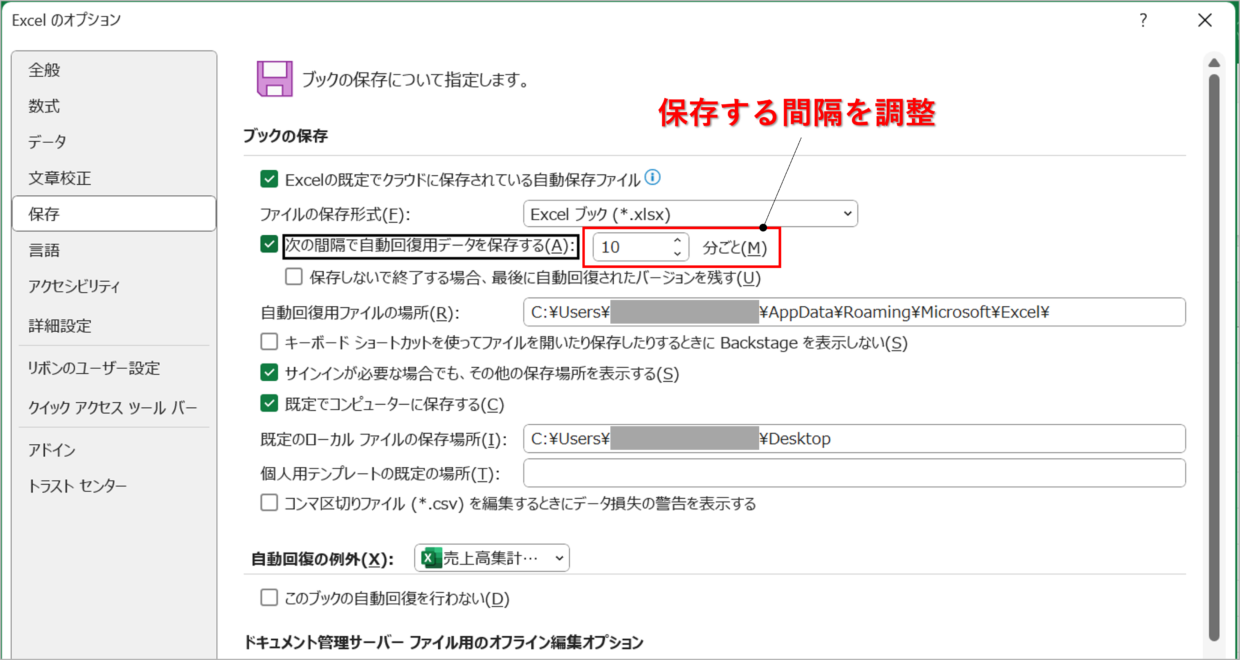This screenshot has height=660, width=1240.
Task: Increase auto-recover minutes with up arrow
Action: (x=677, y=240)
